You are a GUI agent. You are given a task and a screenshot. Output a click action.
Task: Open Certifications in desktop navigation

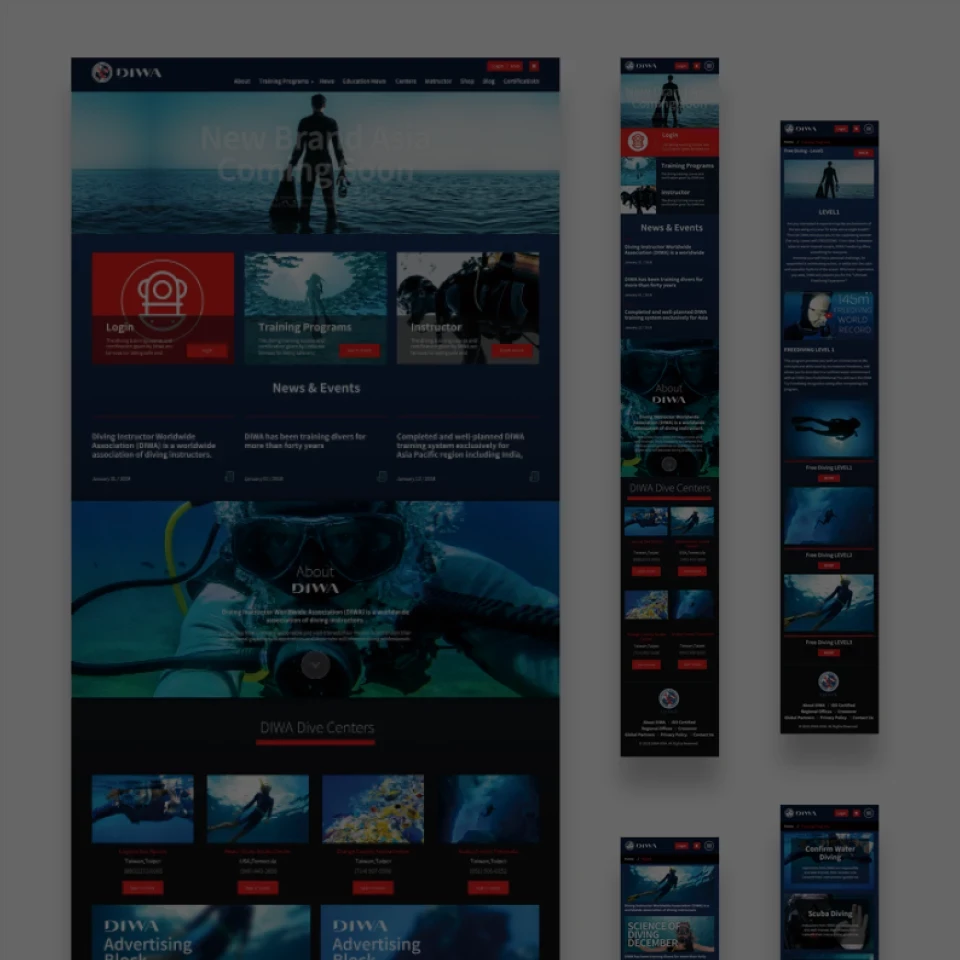coord(521,81)
